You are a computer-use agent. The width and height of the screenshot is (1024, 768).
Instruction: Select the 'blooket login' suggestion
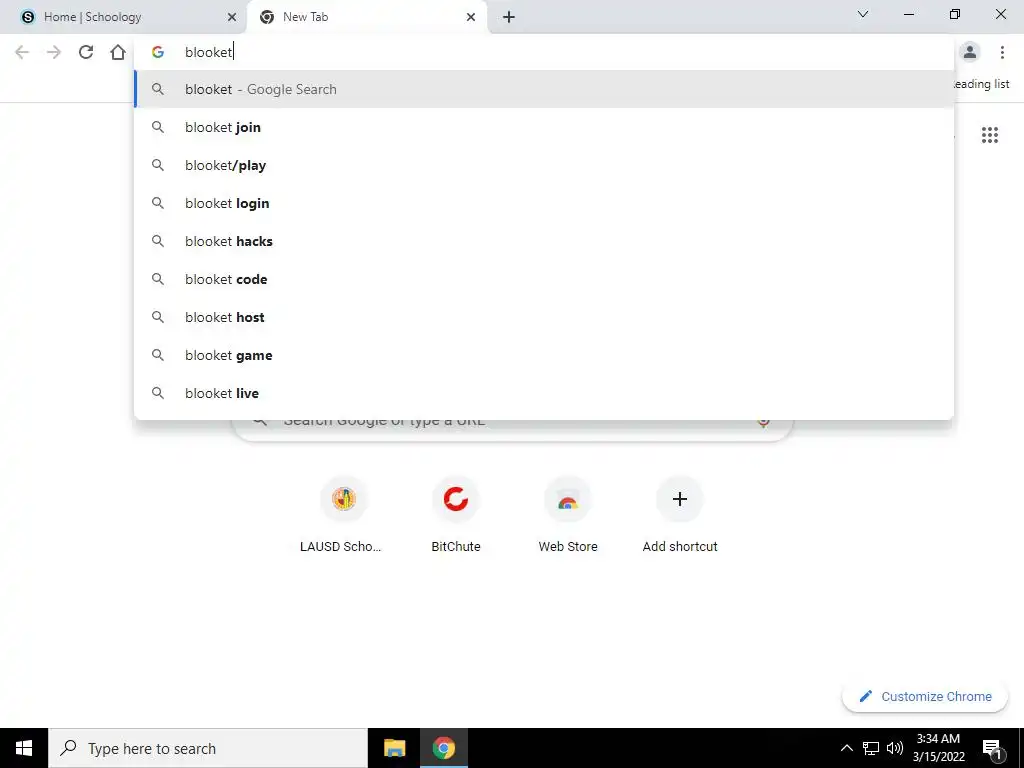coord(543,203)
